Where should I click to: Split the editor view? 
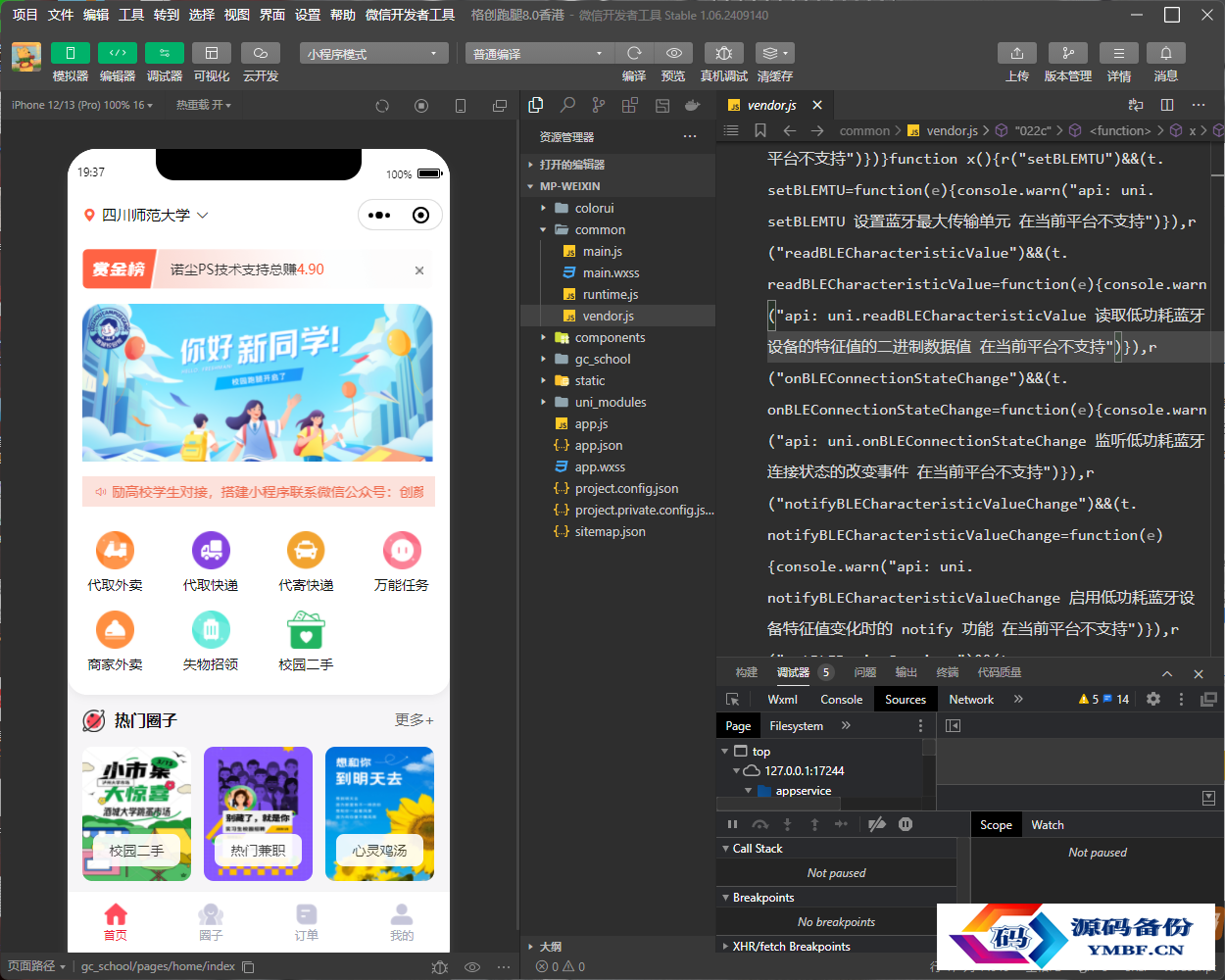click(x=1167, y=105)
